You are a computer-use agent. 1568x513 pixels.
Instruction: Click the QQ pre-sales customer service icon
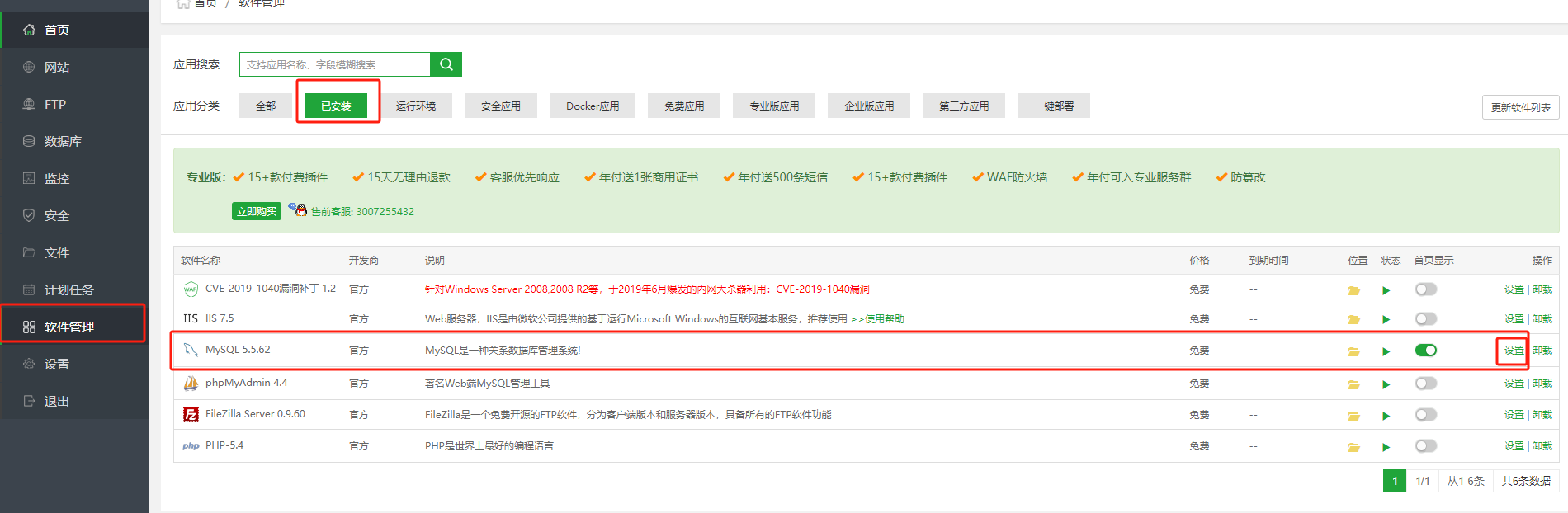click(x=298, y=209)
